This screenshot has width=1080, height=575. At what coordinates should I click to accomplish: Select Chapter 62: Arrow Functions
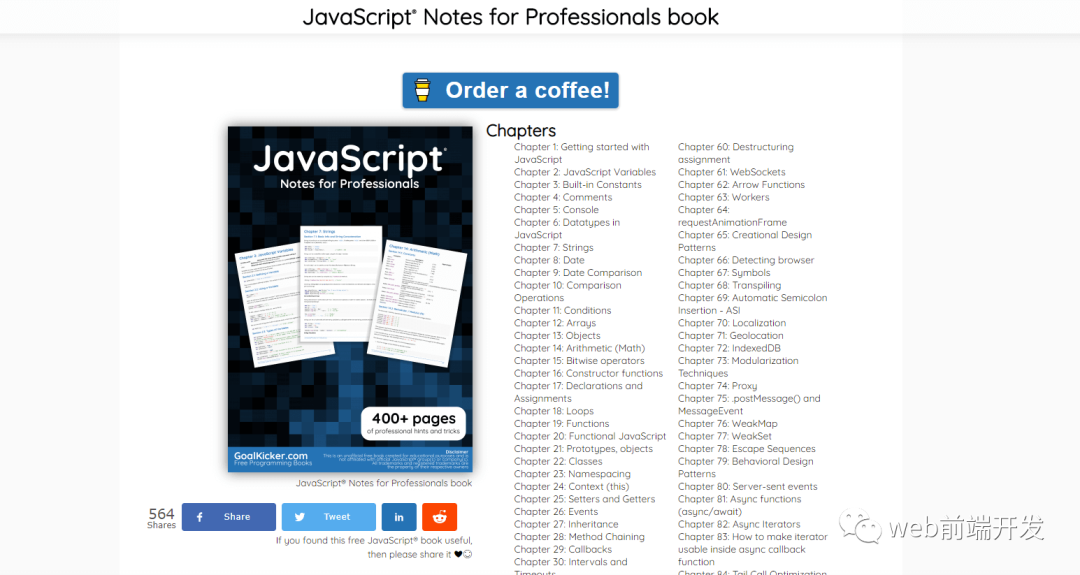(741, 185)
